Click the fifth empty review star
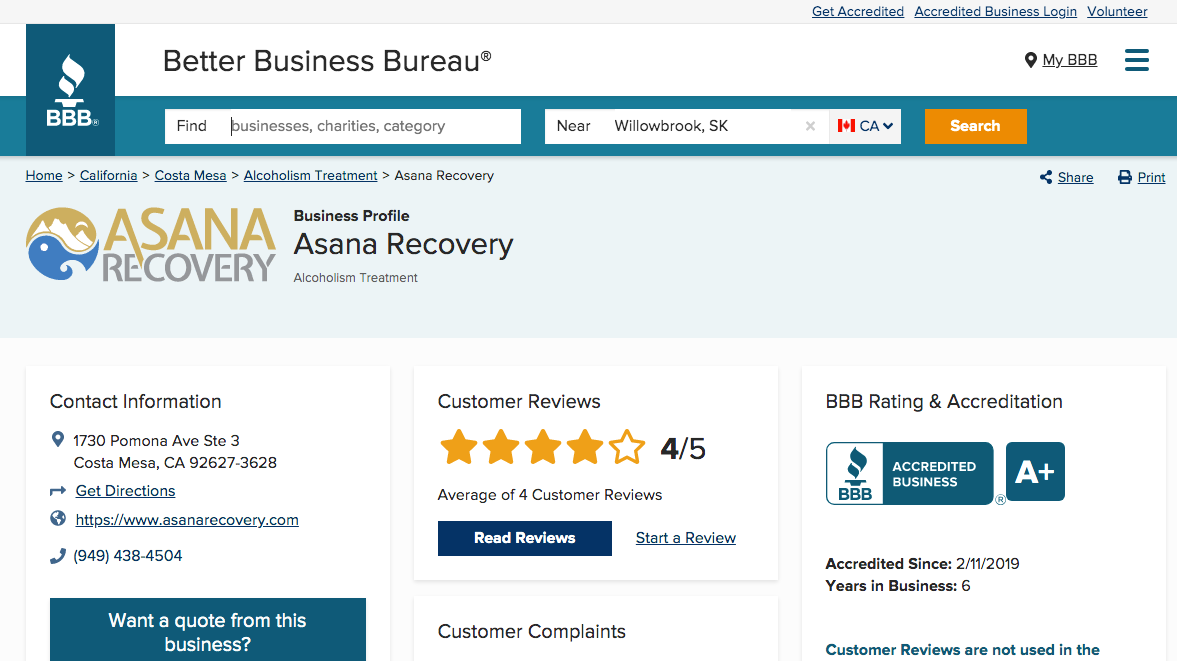The width and height of the screenshot is (1177, 661). coord(627,447)
